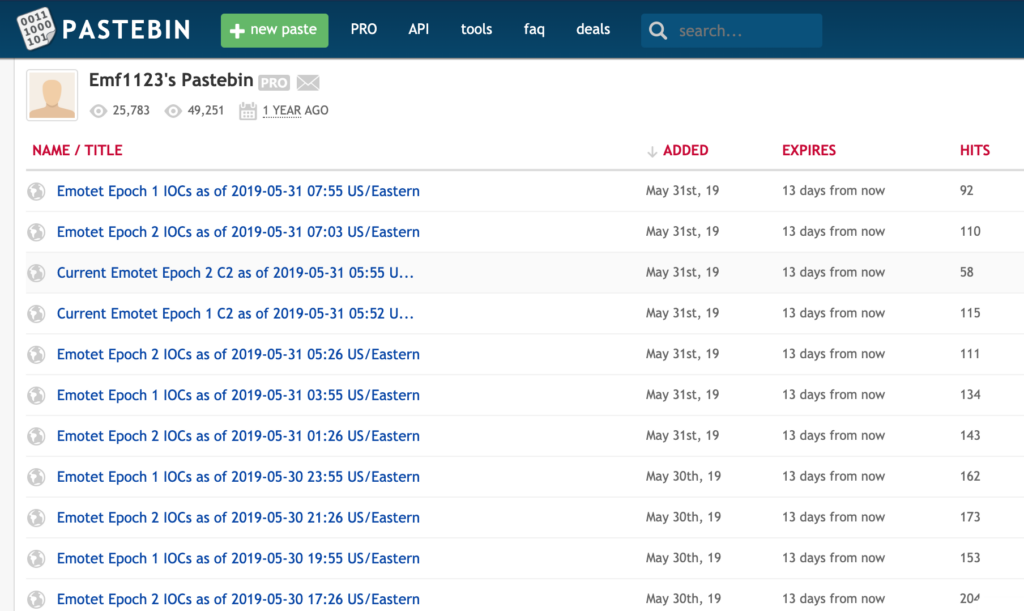The image size is (1024, 611).
Task: Click hits value 92 in first row
Action: pos(967,191)
